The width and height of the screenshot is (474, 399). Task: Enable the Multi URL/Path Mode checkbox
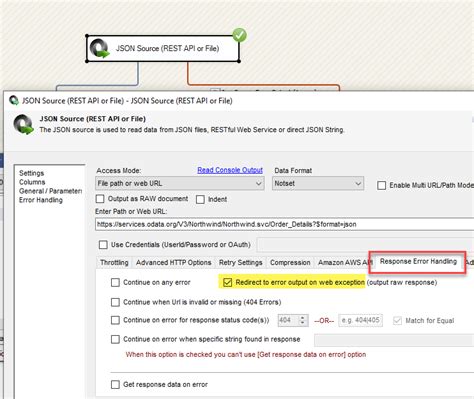[x=381, y=185]
